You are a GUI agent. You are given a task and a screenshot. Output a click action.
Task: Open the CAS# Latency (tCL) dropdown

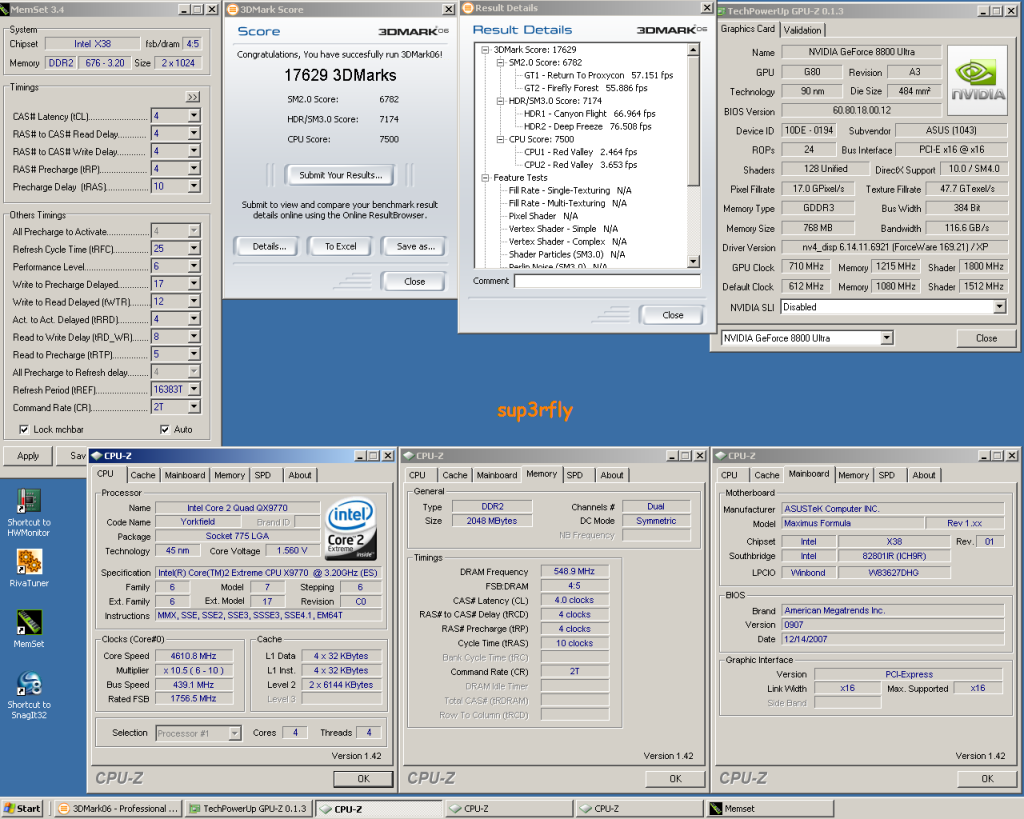[x=193, y=116]
